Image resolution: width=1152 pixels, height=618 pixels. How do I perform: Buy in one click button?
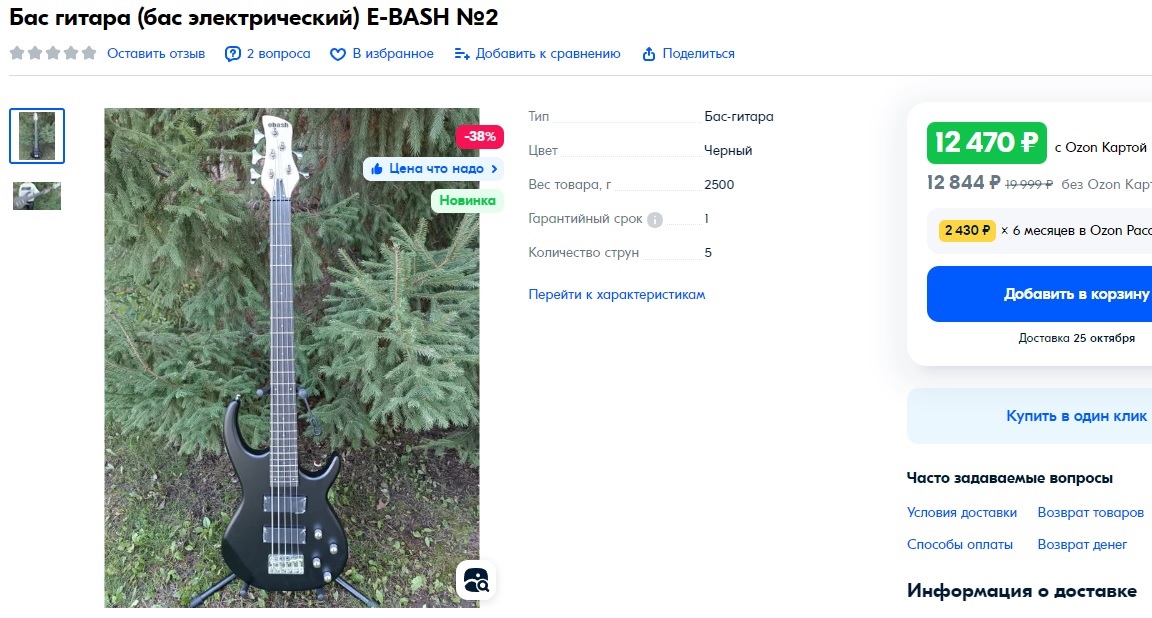coord(1029,416)
